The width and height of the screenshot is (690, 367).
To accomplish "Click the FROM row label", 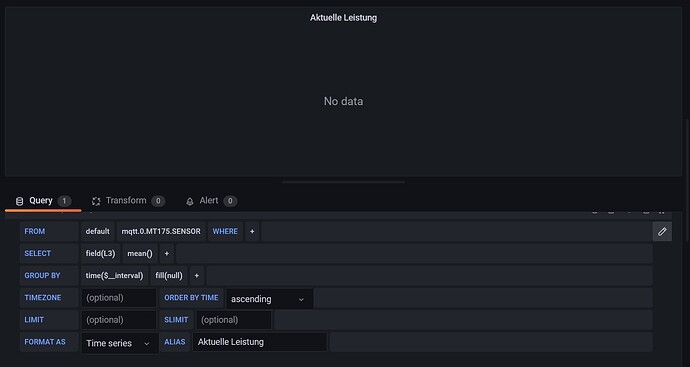I will 49,231.
